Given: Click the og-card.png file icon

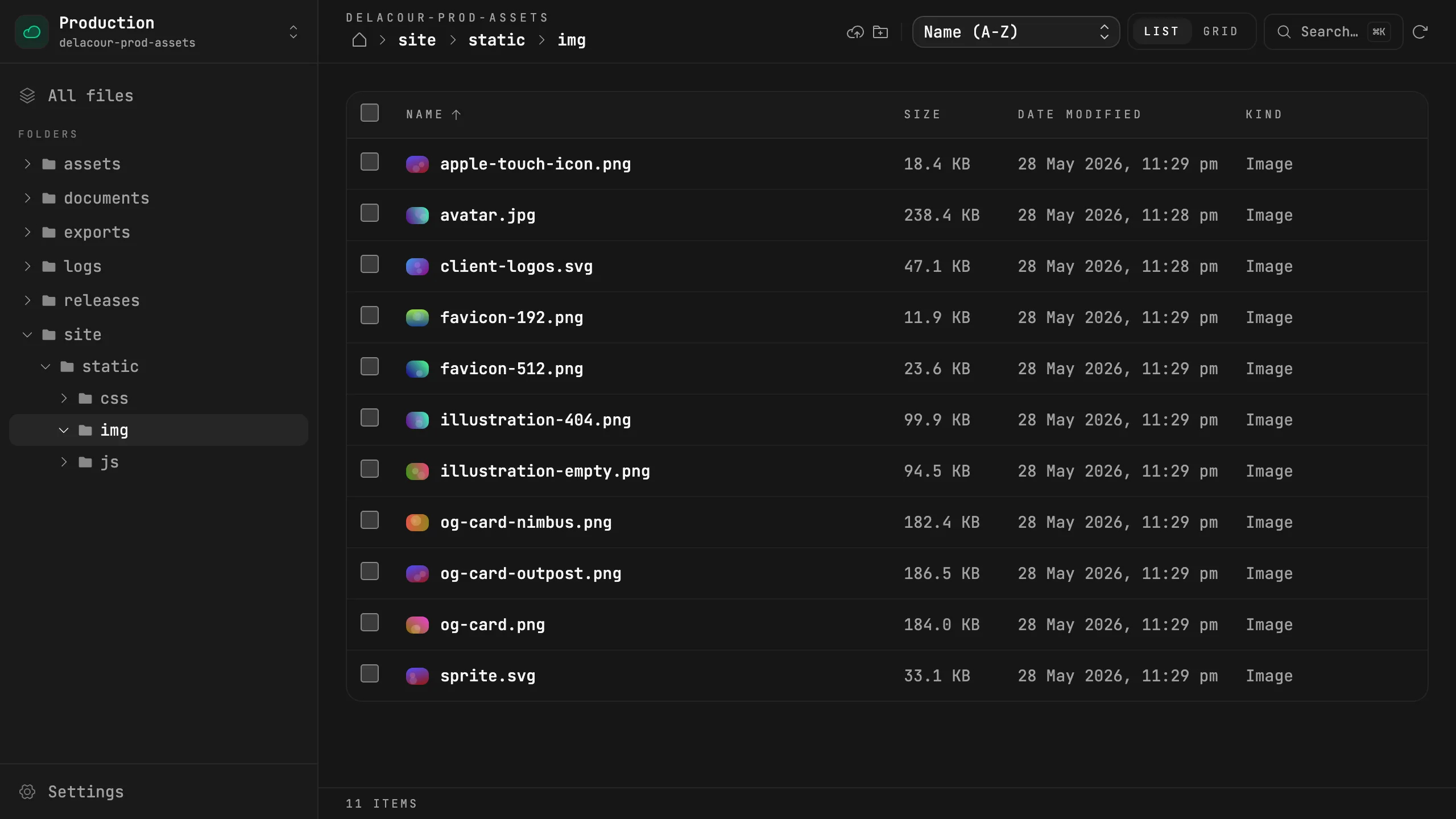Looking at the screenshot, I should (x=417, y=625).
